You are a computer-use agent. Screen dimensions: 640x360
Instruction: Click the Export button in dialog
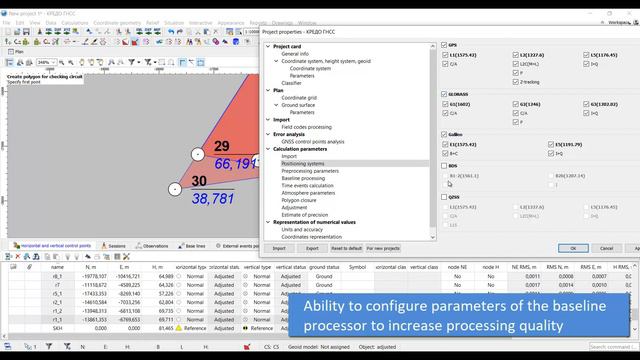pyautogui.click(x=312, y=248)
